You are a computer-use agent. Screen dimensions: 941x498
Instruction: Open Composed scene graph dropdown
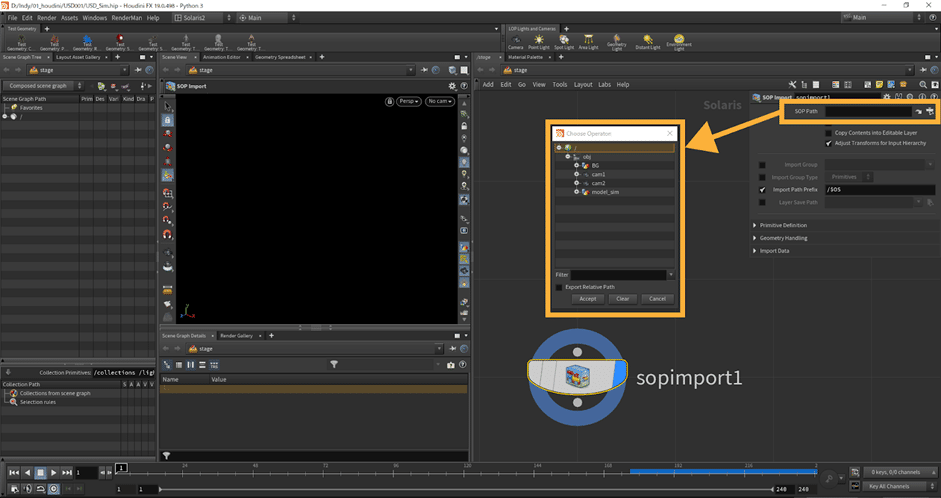43,86
